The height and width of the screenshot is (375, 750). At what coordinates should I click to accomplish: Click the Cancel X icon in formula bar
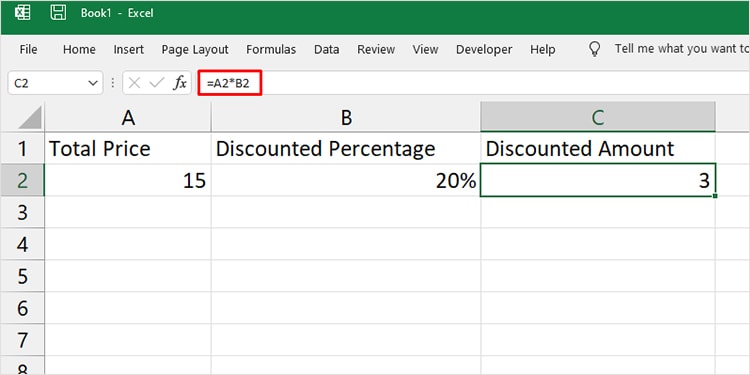(134, 83)
